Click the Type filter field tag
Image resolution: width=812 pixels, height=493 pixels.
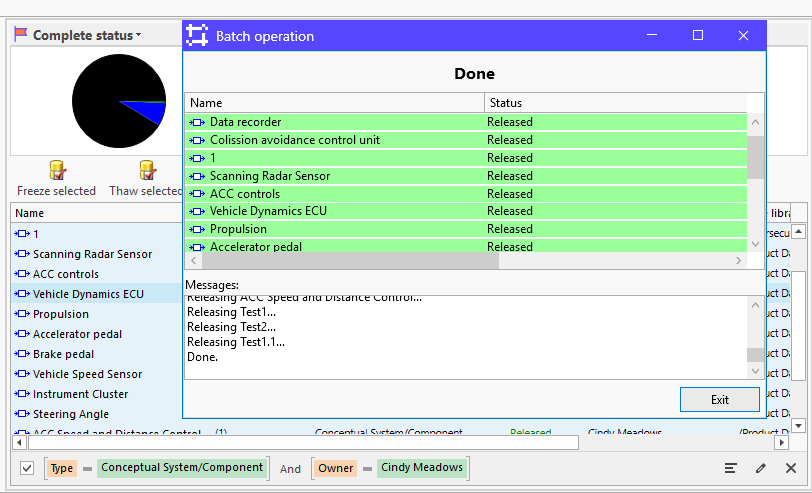[x=62, y=468]
